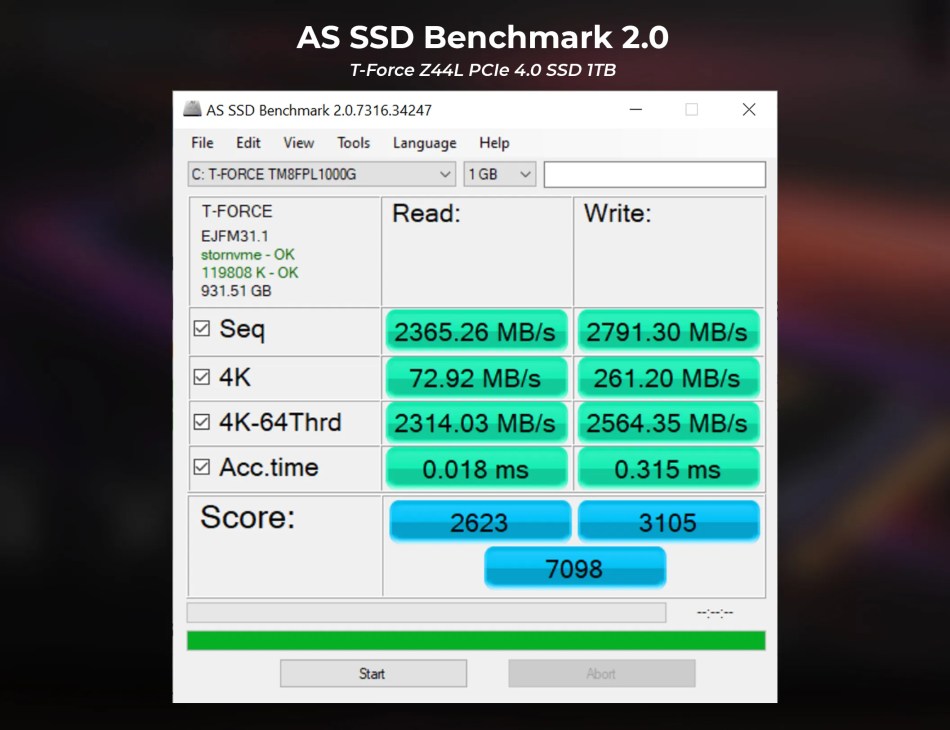
Task: Click the empty text field next to size dropdown
Action: pos(655,174)
